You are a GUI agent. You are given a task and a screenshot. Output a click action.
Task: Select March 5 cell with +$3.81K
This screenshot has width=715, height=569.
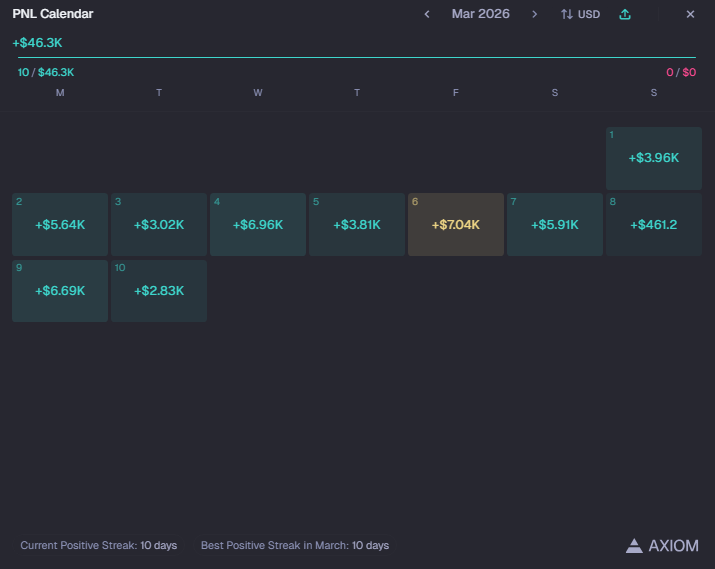point(357,224)
